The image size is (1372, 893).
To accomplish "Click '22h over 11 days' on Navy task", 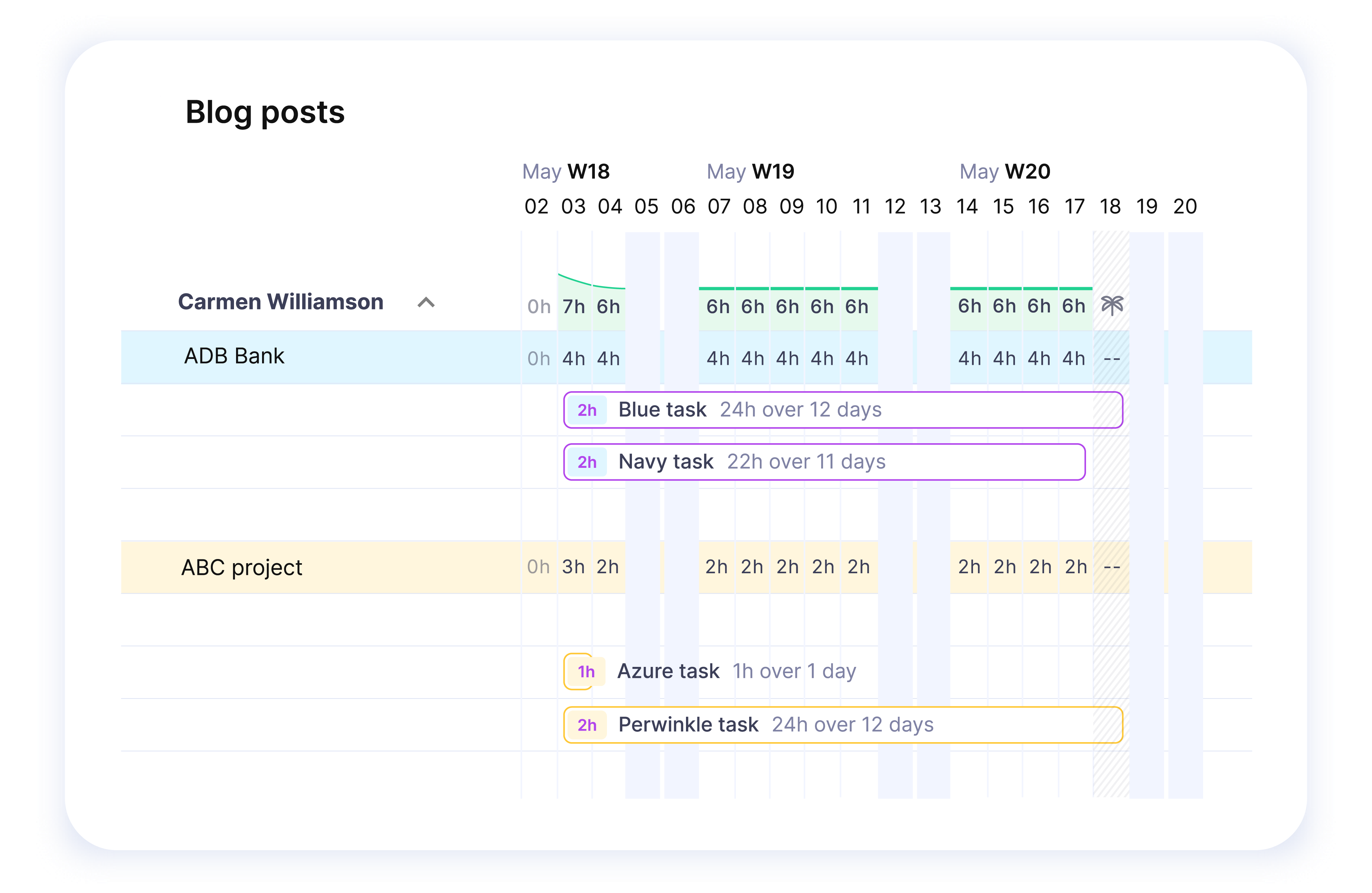I will [x=807, y=462].
